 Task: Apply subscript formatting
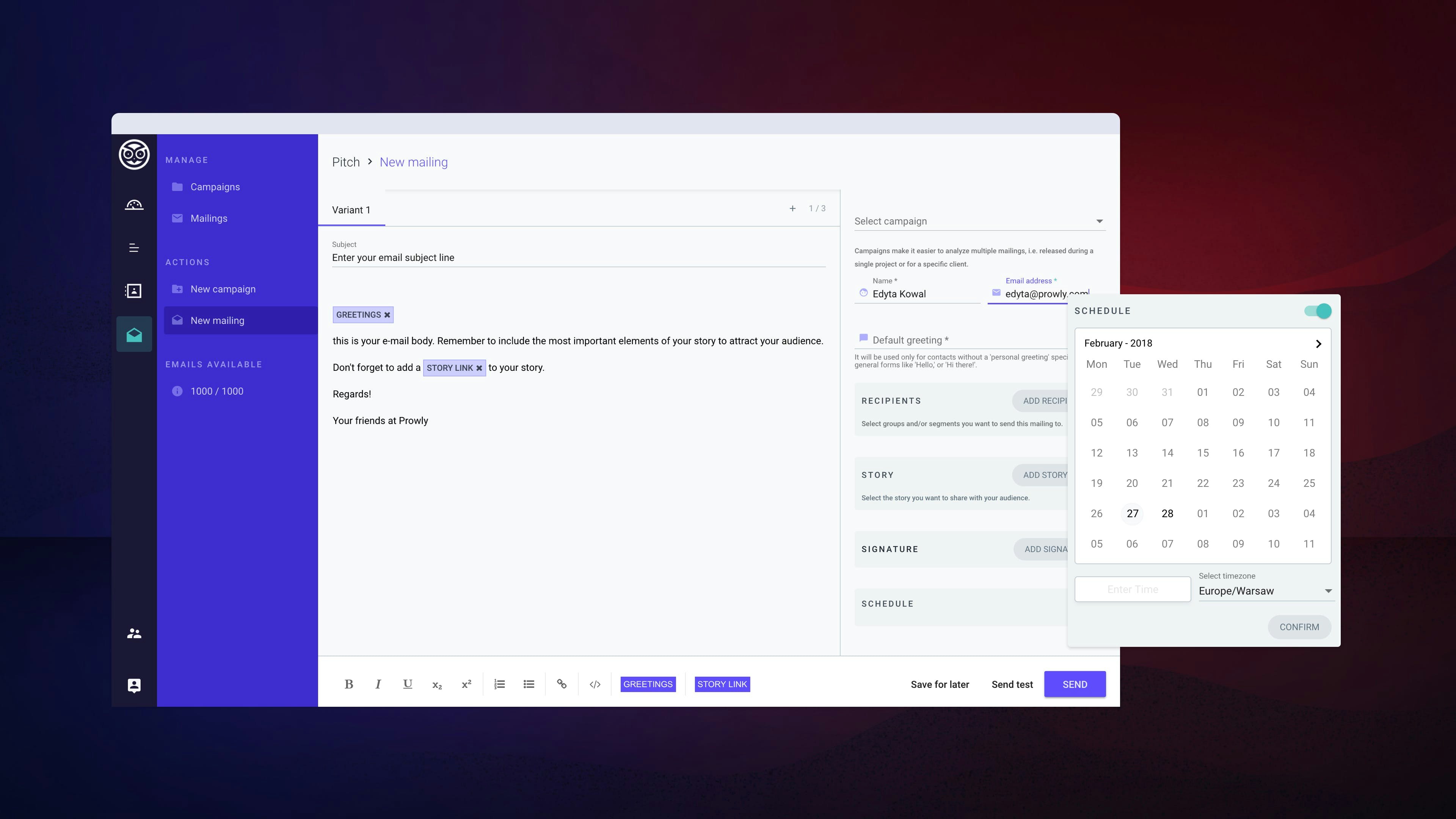pos(437,685)
